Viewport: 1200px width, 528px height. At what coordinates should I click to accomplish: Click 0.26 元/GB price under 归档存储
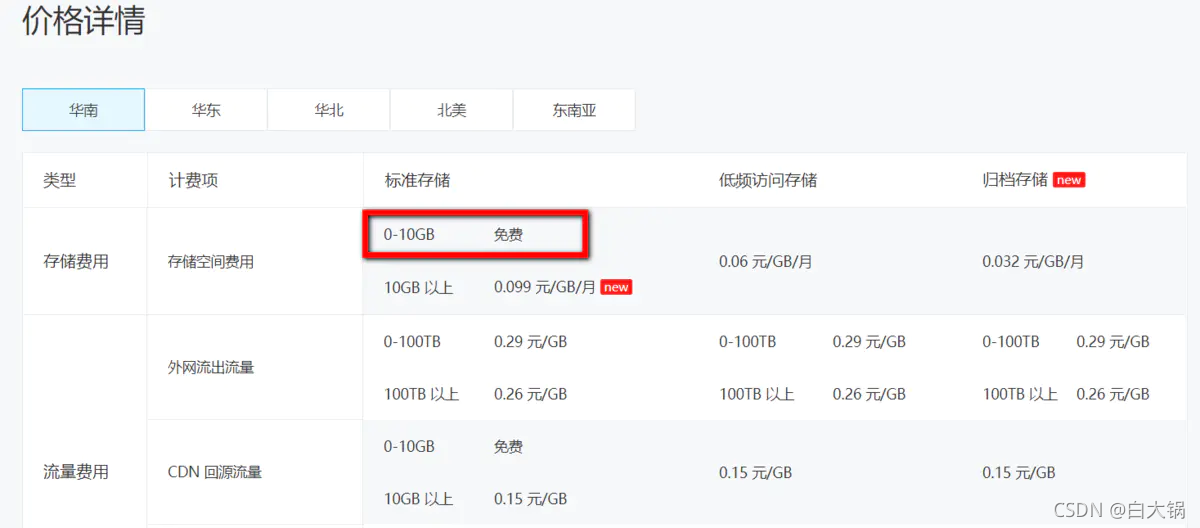tap(1113, 394)
